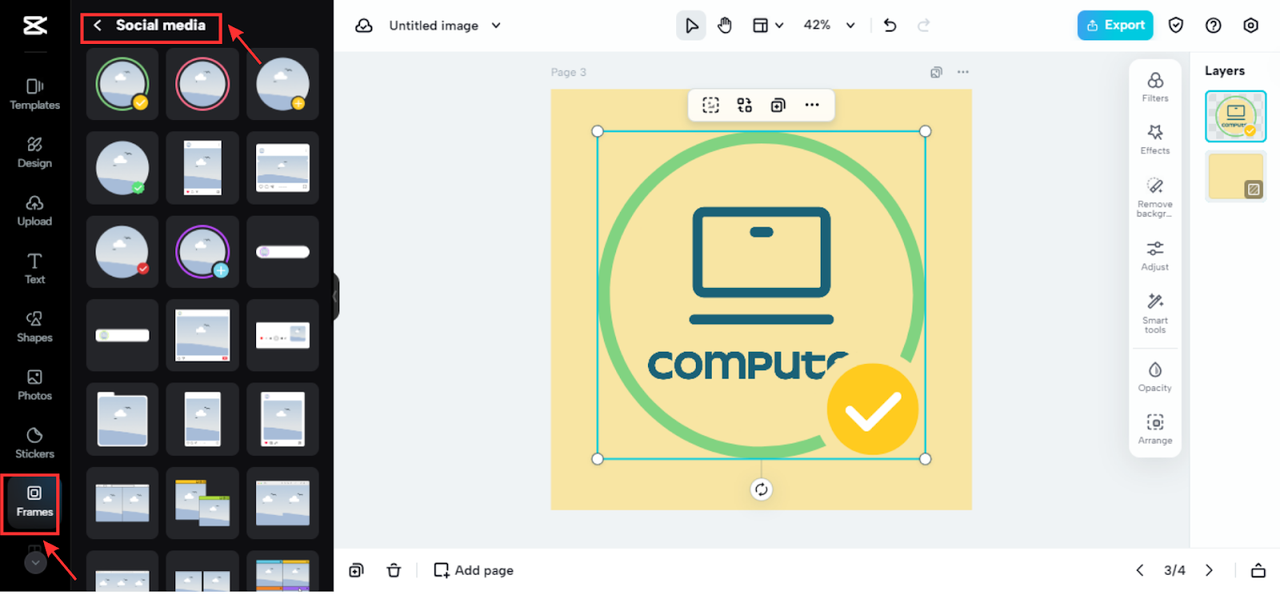Open the Remove background tool
Screen dimensions: 1280x595
click(x=1155, y=197)
